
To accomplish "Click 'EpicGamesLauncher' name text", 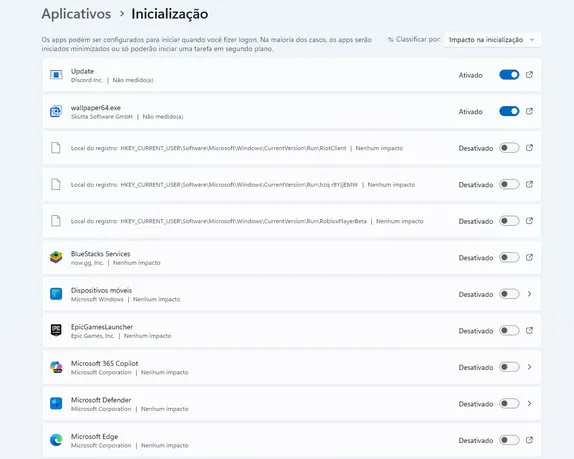I will pos(102,327).
